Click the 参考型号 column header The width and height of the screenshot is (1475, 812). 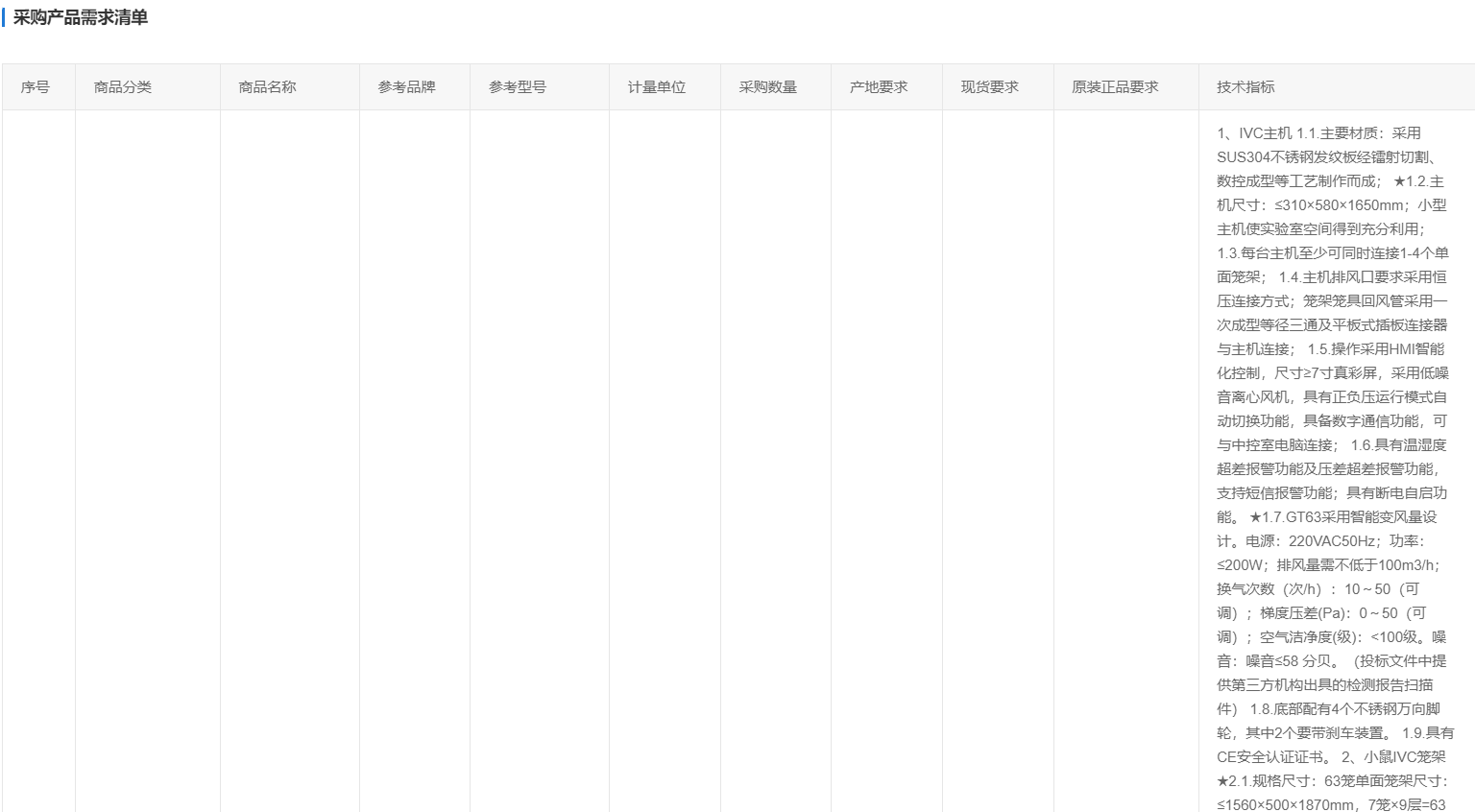518,87
